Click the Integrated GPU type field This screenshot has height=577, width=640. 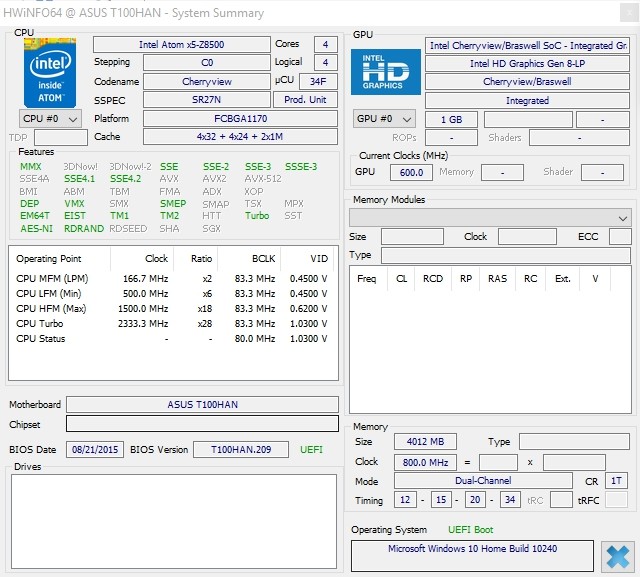coord(527,100)
